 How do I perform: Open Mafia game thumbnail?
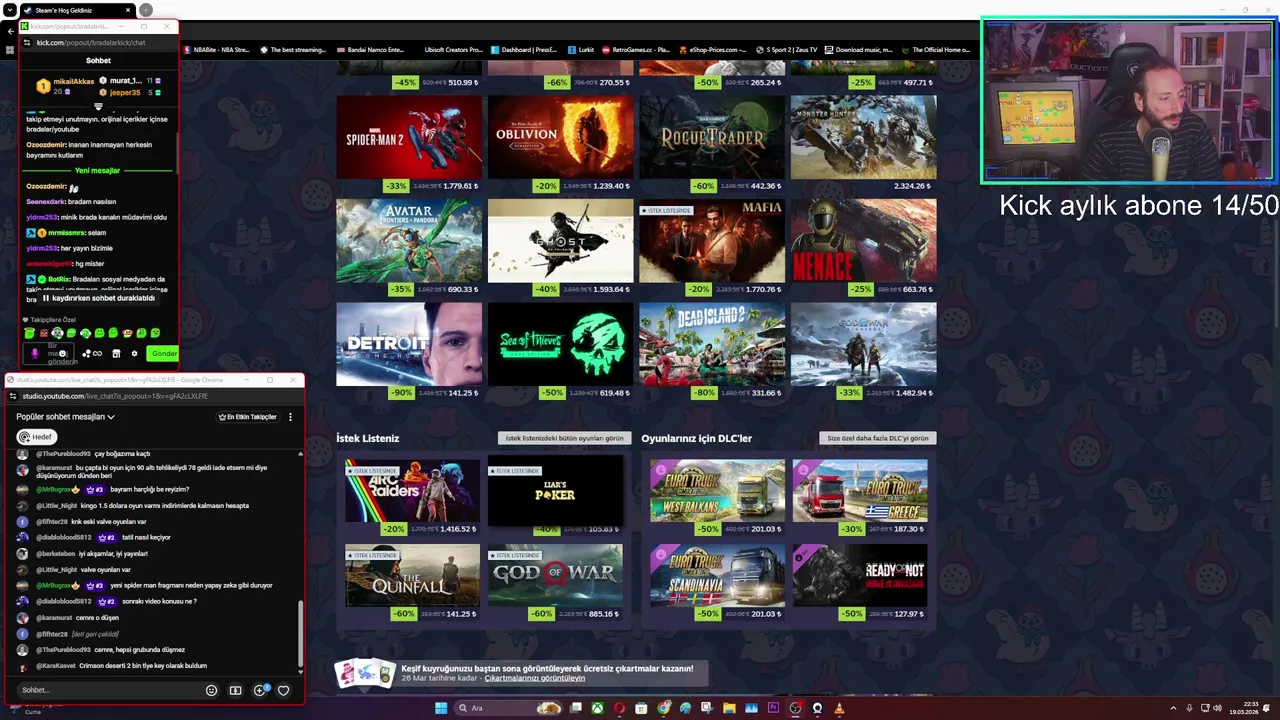(x=712, y=241)
